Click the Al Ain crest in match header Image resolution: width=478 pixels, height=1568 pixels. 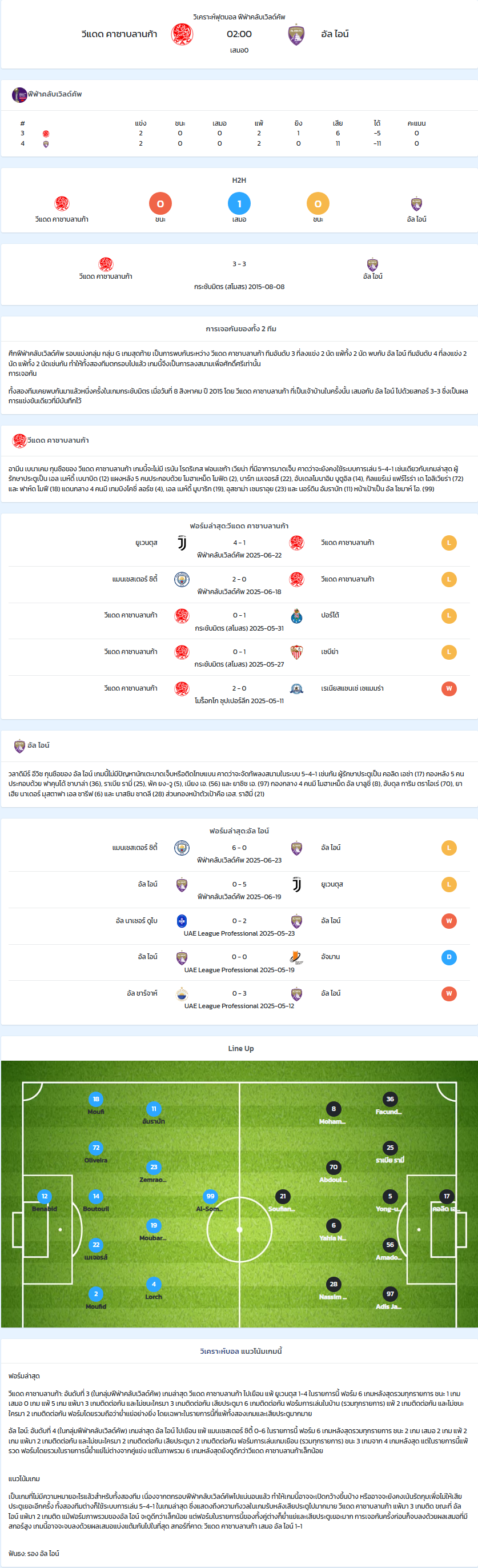pyautogui.click(x=296, y=34)
